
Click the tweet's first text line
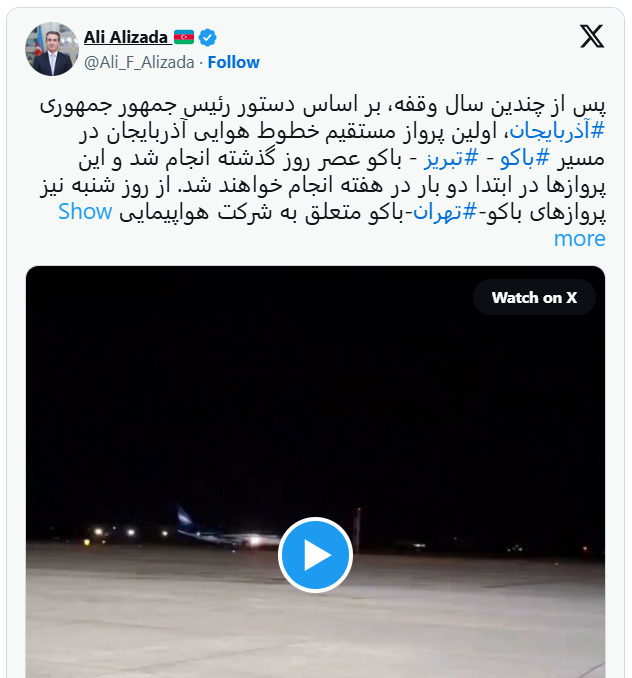pyautogui.click(x=322, y=105)
